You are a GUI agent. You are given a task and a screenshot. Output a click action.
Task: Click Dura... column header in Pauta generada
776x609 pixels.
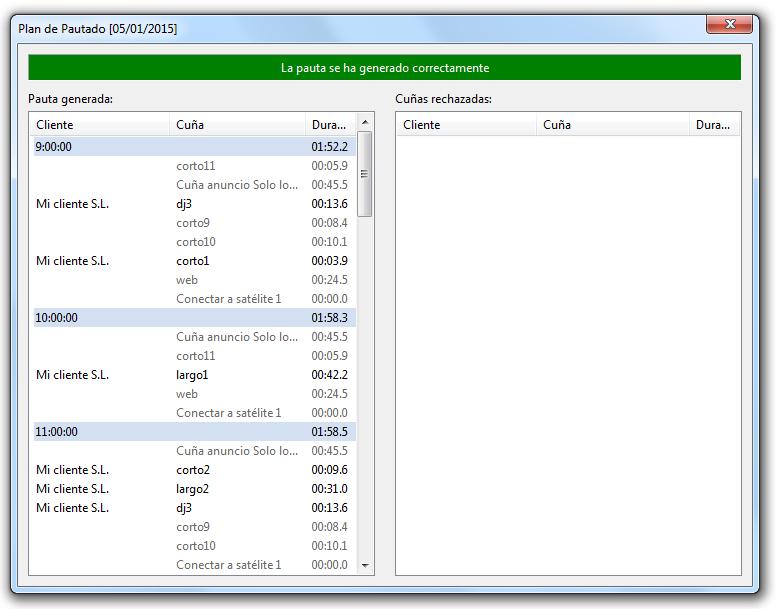pyautogui.click(x=330, y=125)
